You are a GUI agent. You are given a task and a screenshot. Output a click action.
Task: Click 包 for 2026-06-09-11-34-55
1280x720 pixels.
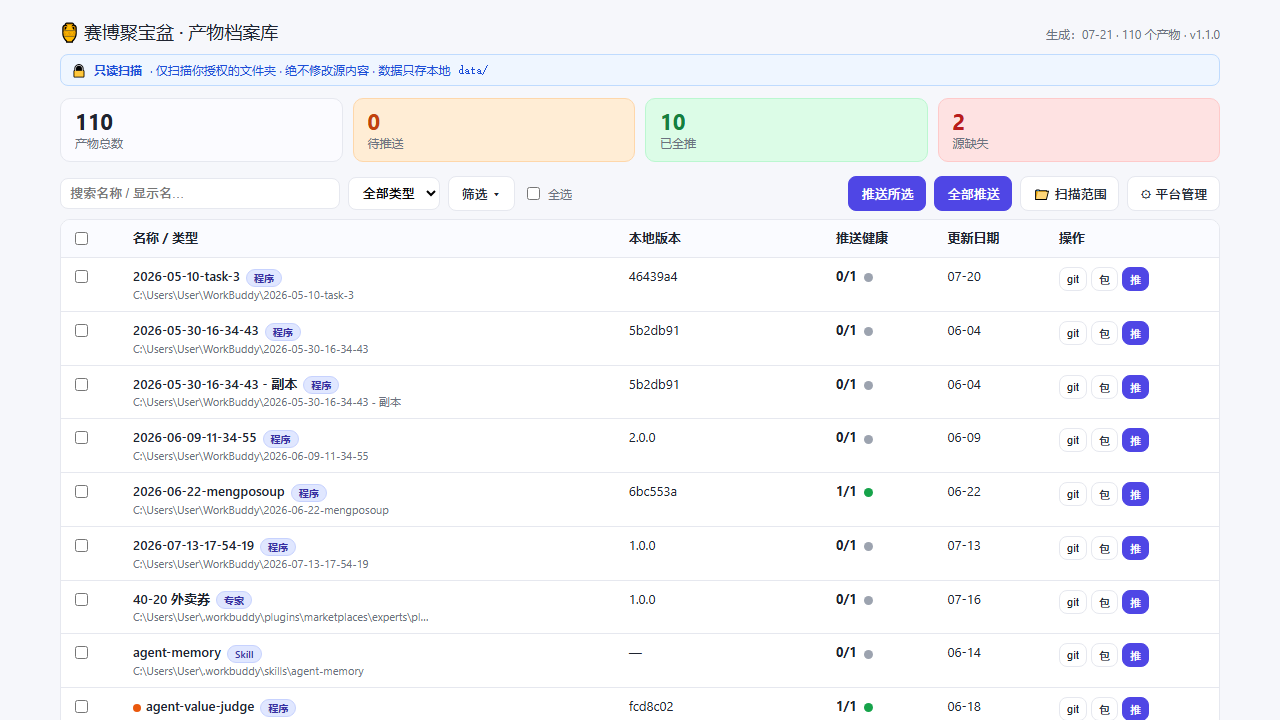[1104, 440]
